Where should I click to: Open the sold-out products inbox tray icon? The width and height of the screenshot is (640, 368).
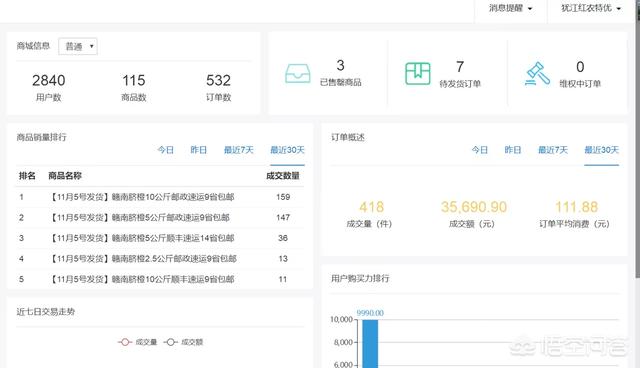point(298,74)
